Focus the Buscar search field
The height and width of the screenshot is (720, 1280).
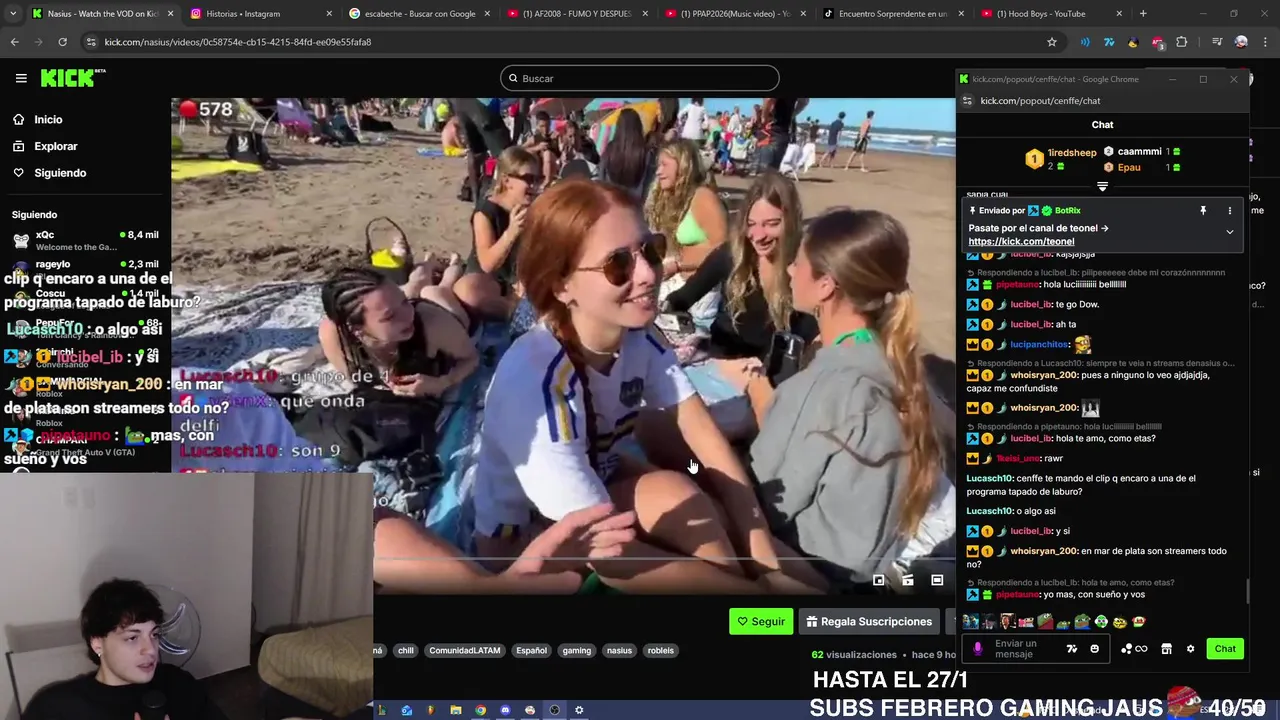[x=640, y=78]
